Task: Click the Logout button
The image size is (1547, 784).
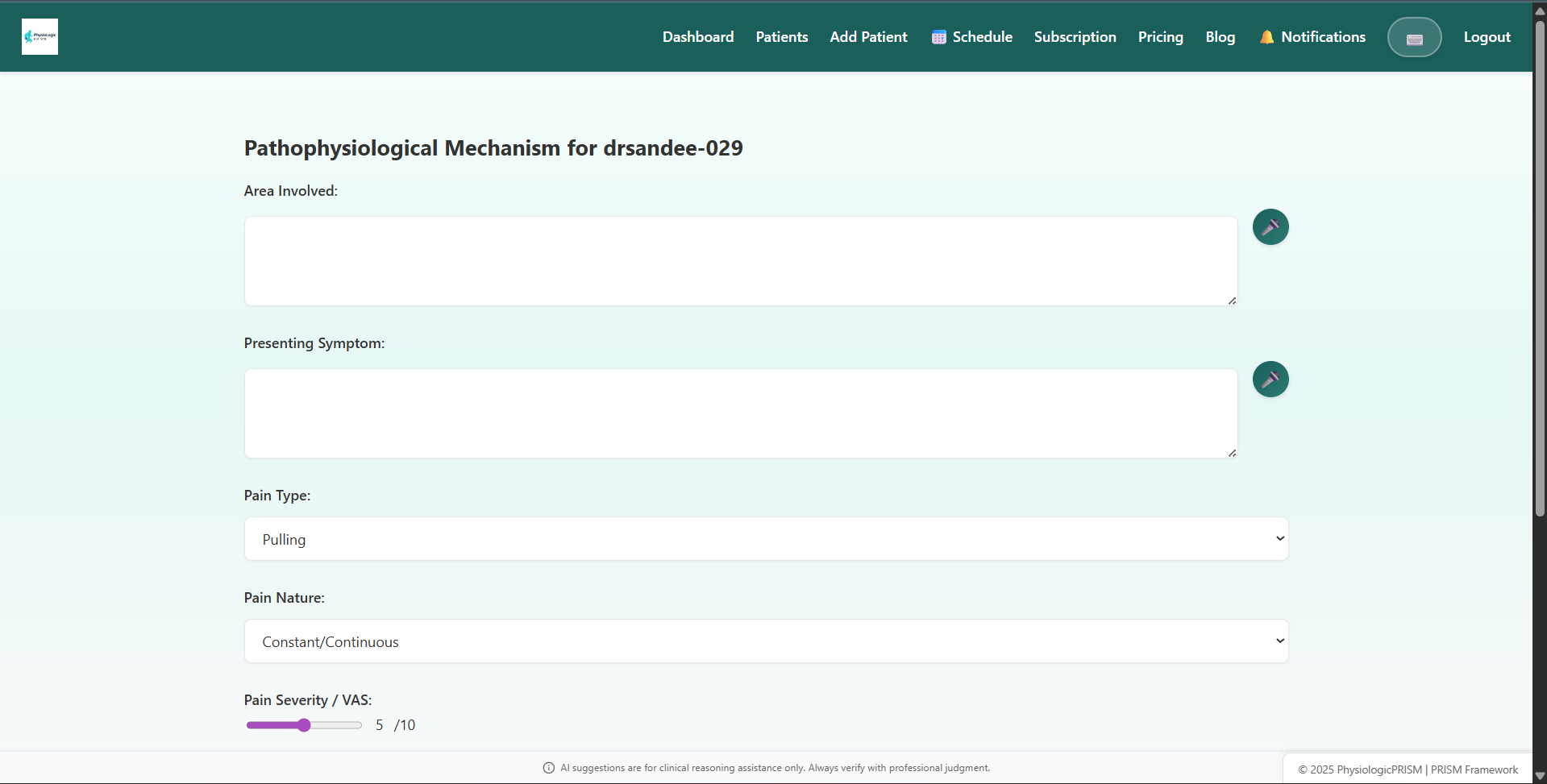Action: point(1487,37)
